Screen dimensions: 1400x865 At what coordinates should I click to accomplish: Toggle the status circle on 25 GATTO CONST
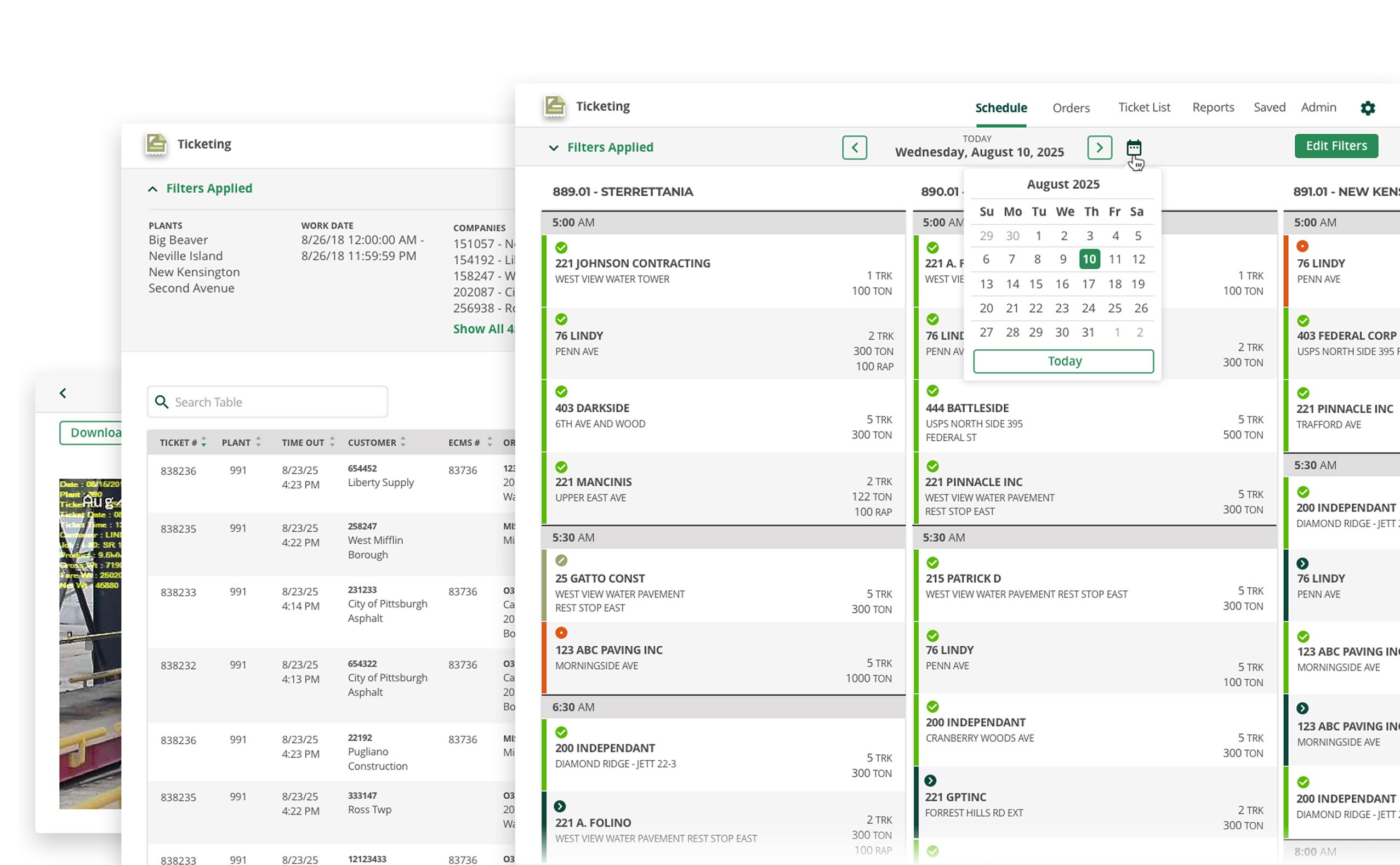[x=561, y=562]
